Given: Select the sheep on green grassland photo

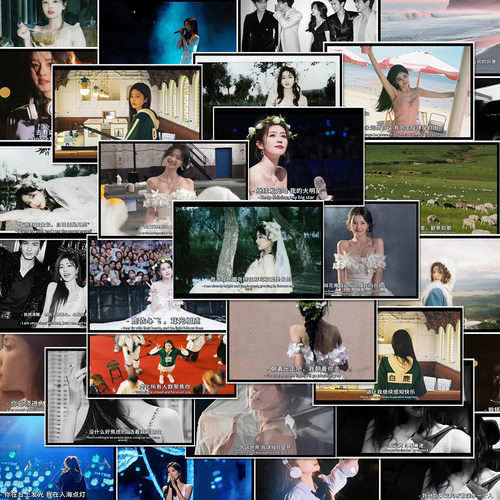Looking at the screenshot, I should point(432,188).
